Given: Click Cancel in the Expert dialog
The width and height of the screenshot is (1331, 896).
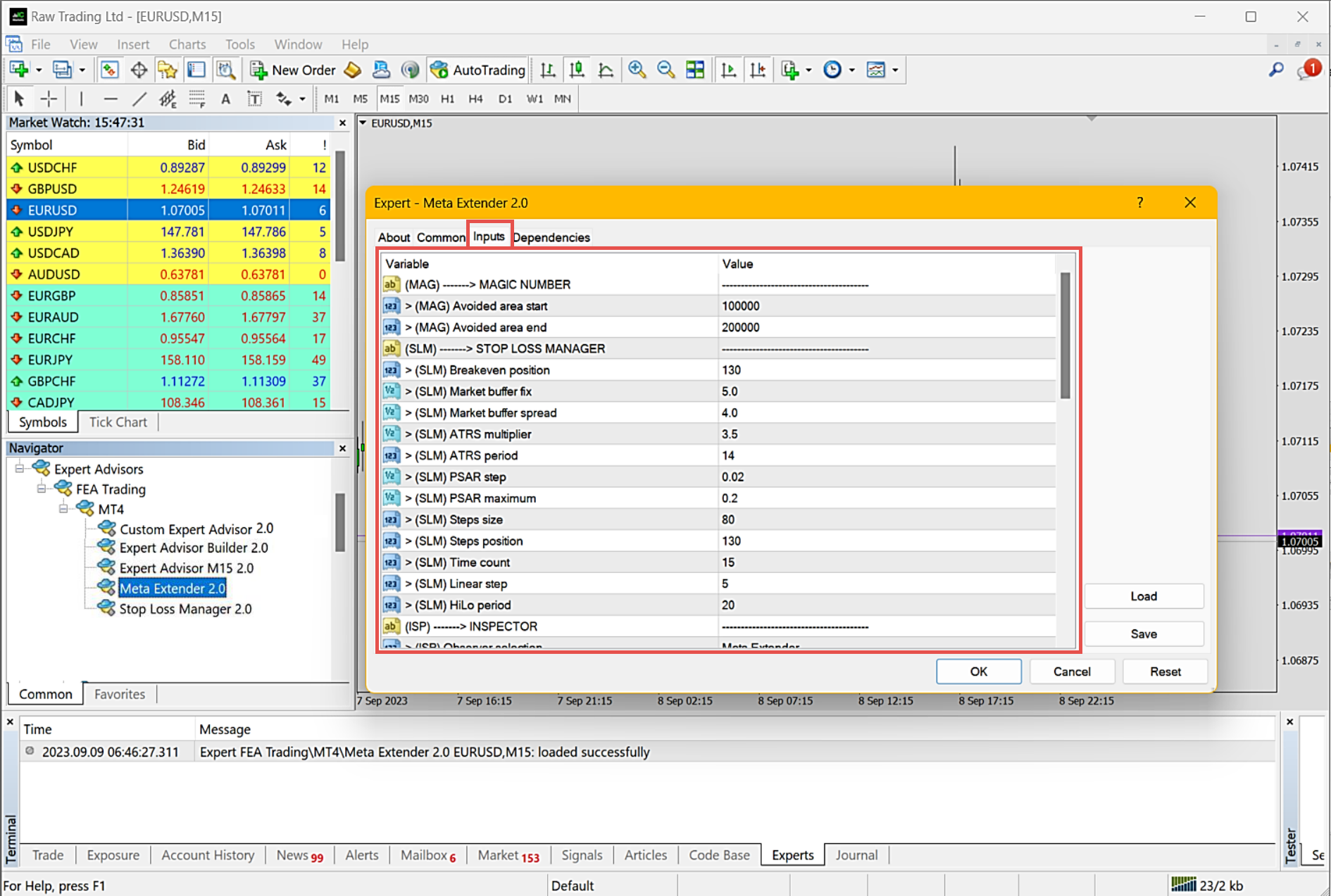Looking at the screenshot, I should (x=1072, y=671).
